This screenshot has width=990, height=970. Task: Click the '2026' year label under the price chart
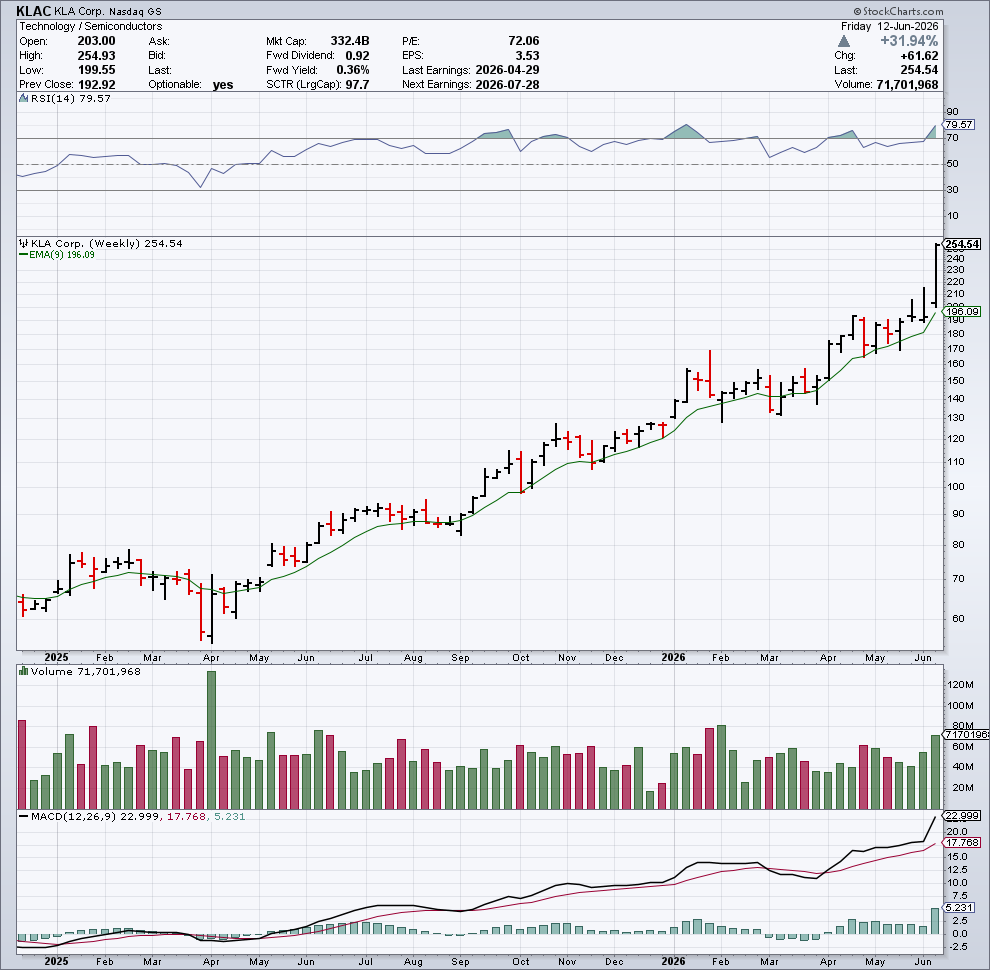(673, 657)
